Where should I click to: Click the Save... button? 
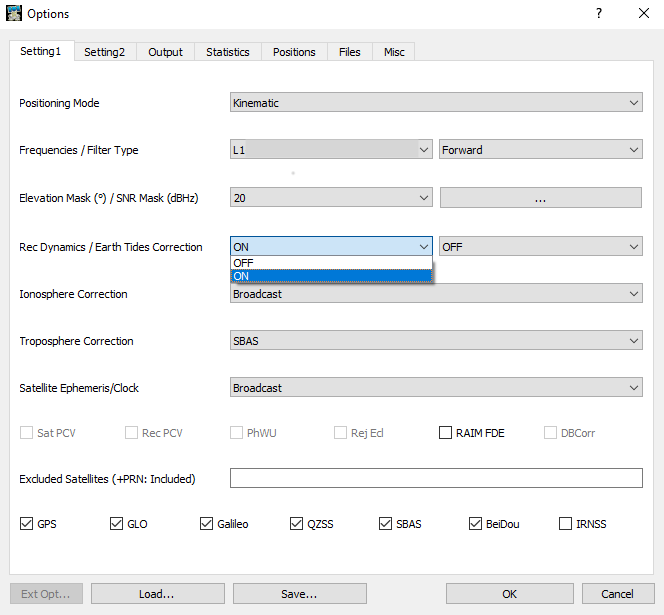[299, 594]
